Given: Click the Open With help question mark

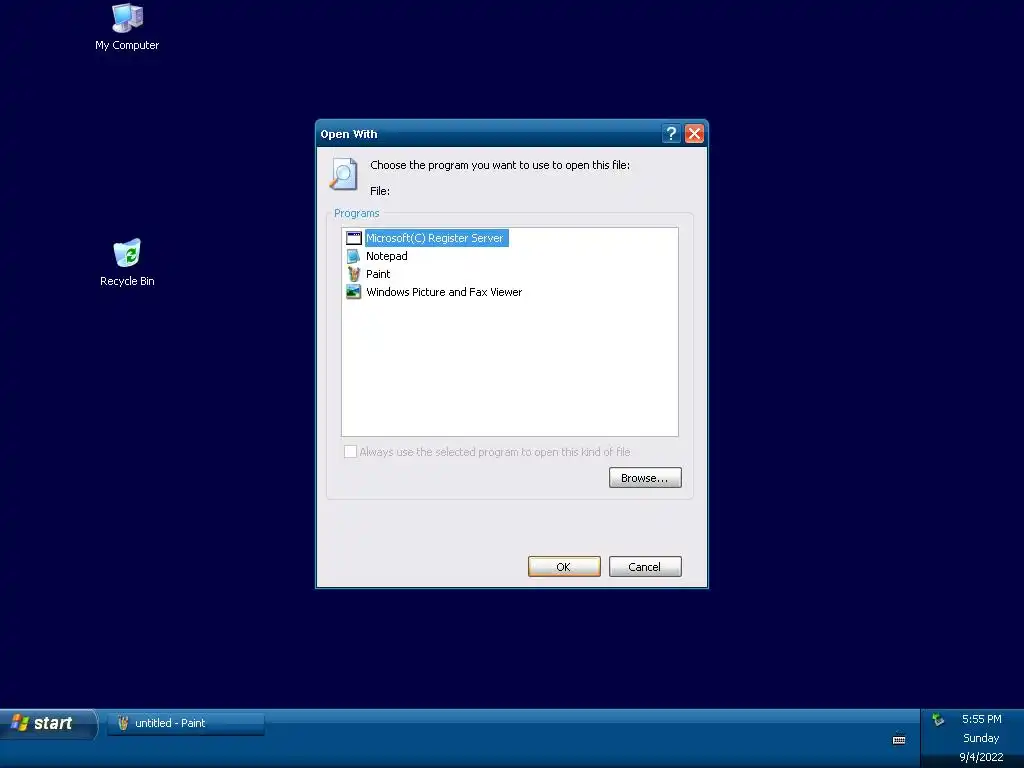Looking at the screenshot, I should click(x=671, y=134).
